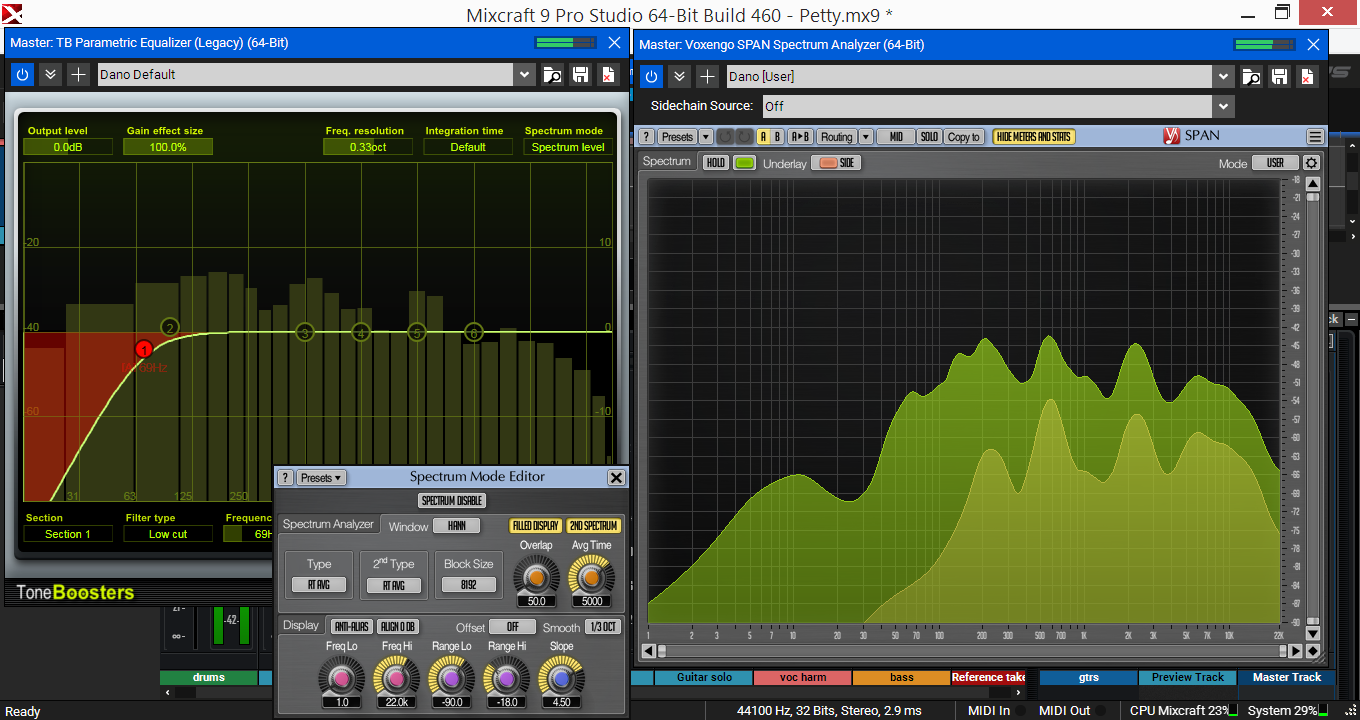This screenshot has height=720, width=1360.
Task: Click Copy to button in SPAN
Action: pos(964,137)
